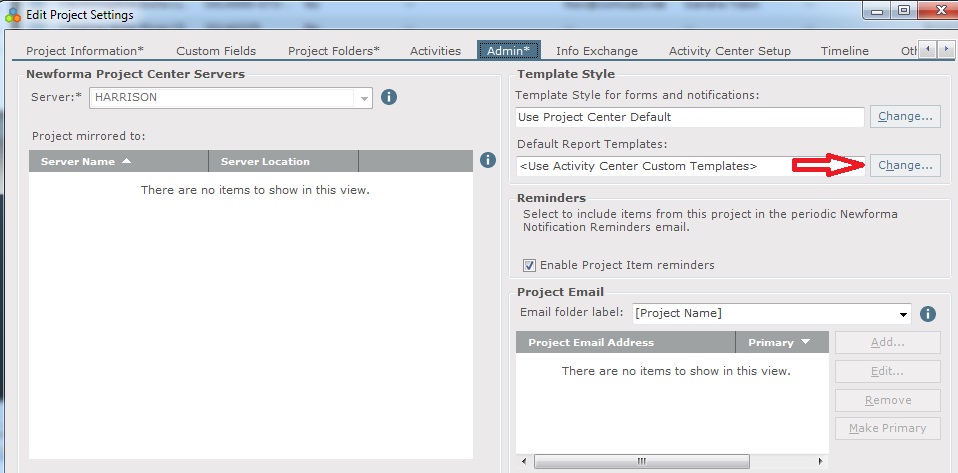This screenshot has width=958, height=473.
Task: Click Change for Template Style
Action: click(905, 116)
